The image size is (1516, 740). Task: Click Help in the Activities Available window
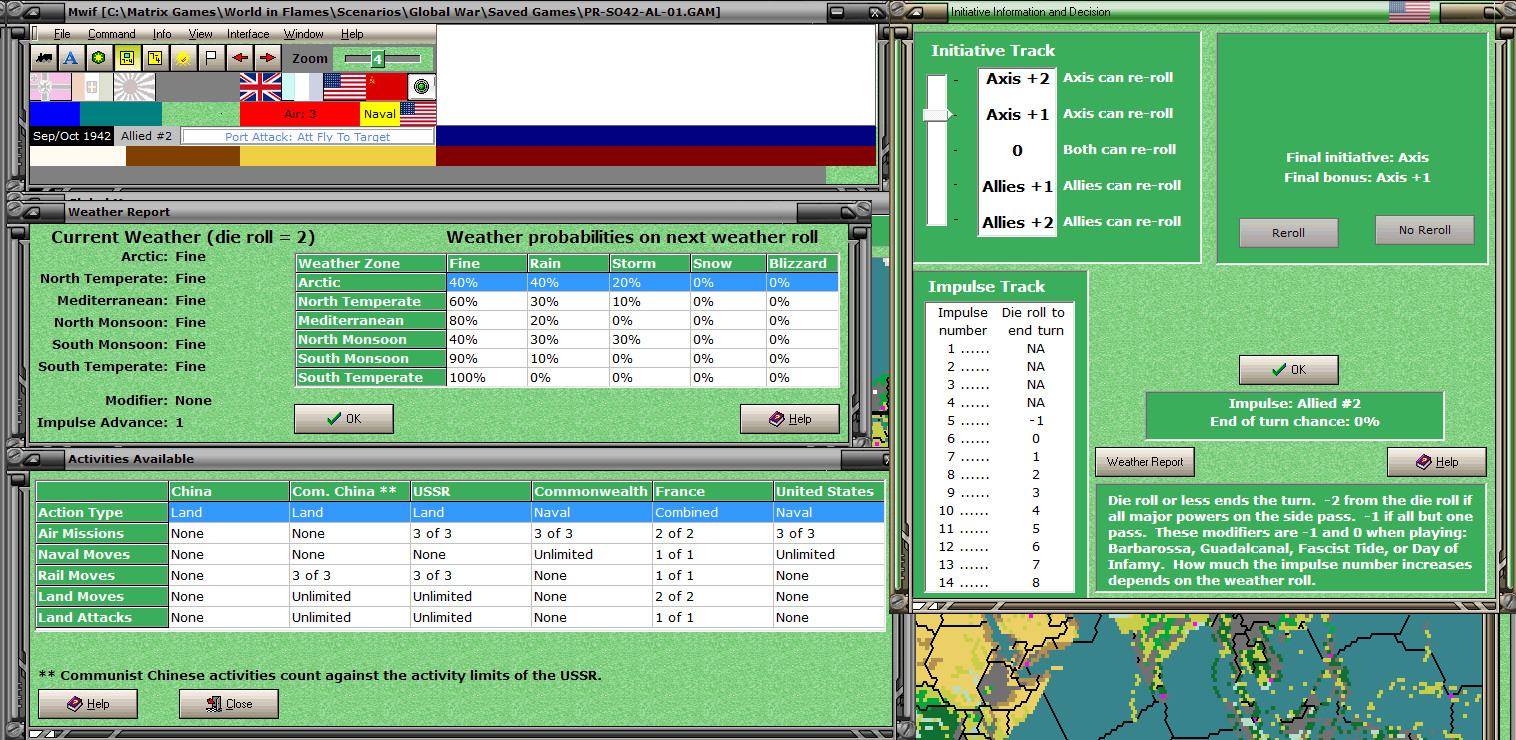coord(88,704)
